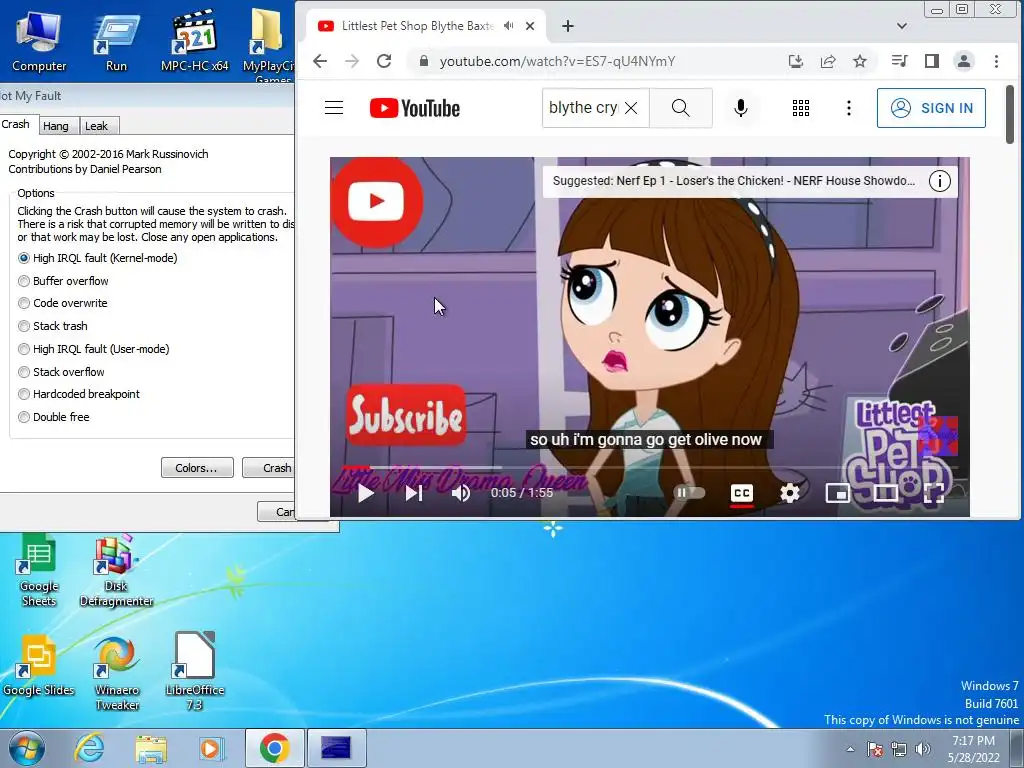This screenshot has height=768, width=1024.
Task: Switch to Leak tab in Not My Fault
Action: [97, 126]
